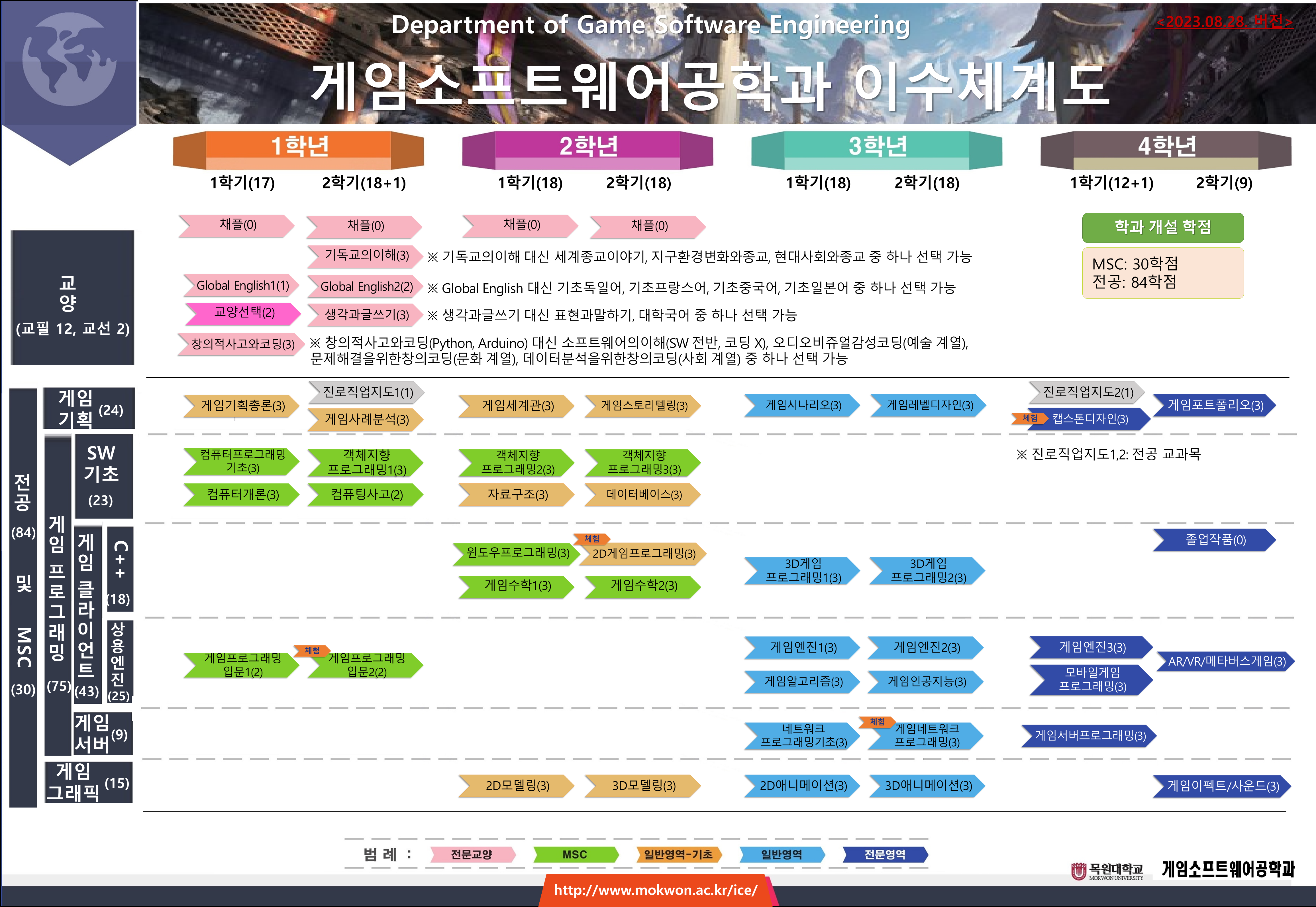Select the 1학년 year banner
Viewport: 1316px width, 907px height.
pos(299,147)
